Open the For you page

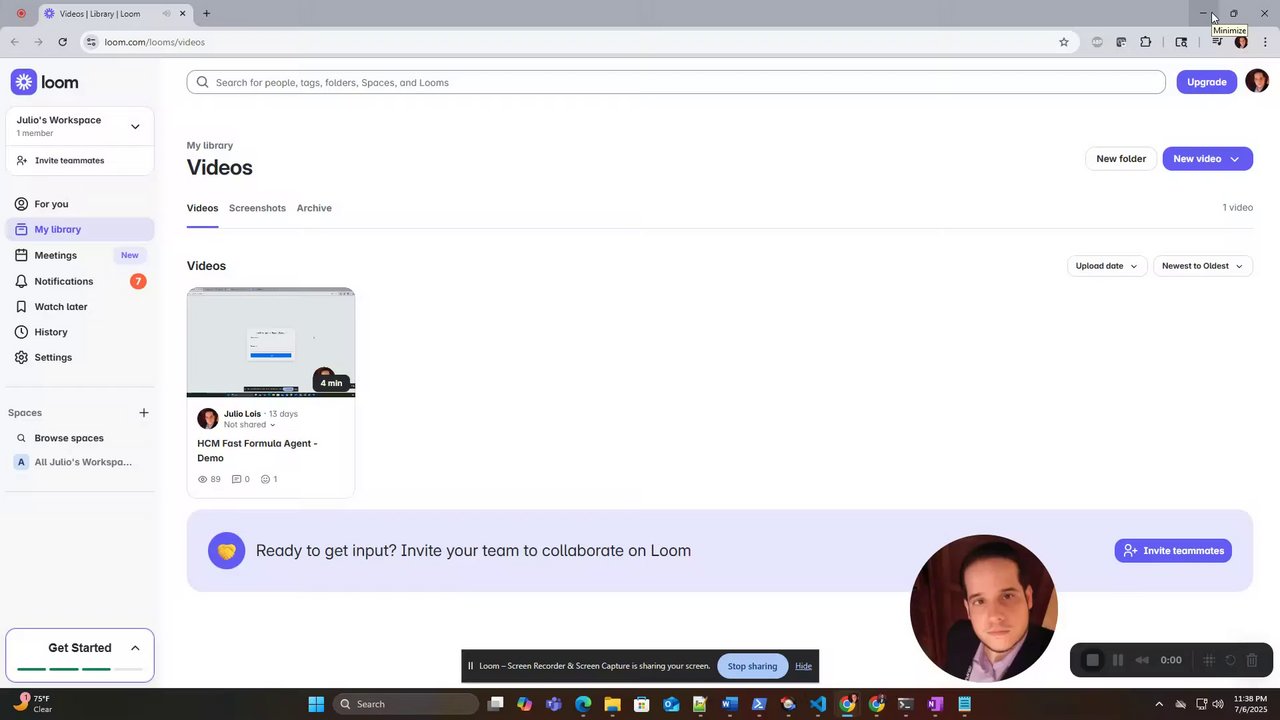pyautogui.click(x=80, y=204)
